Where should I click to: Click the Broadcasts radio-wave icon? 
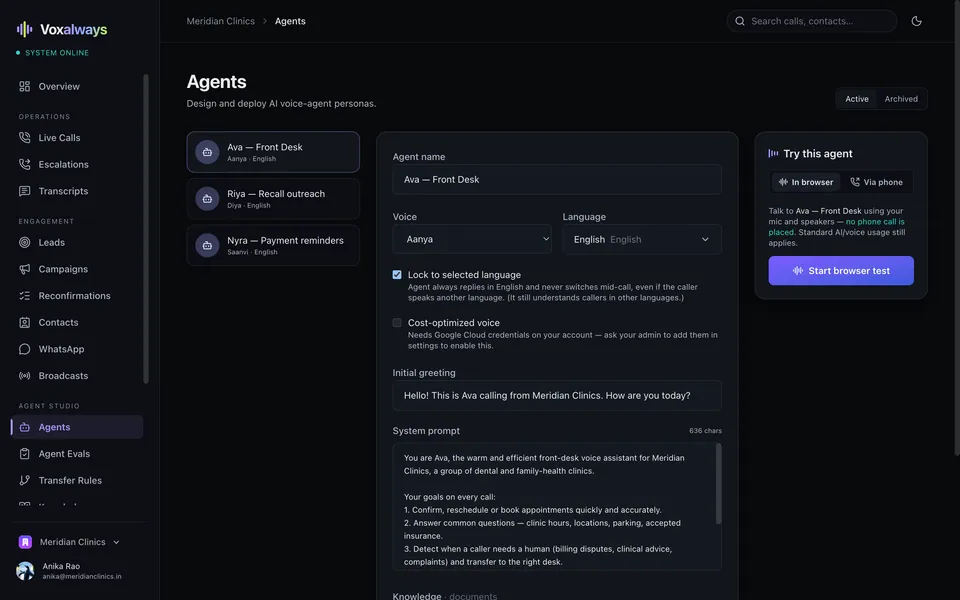tap(24, 376)
